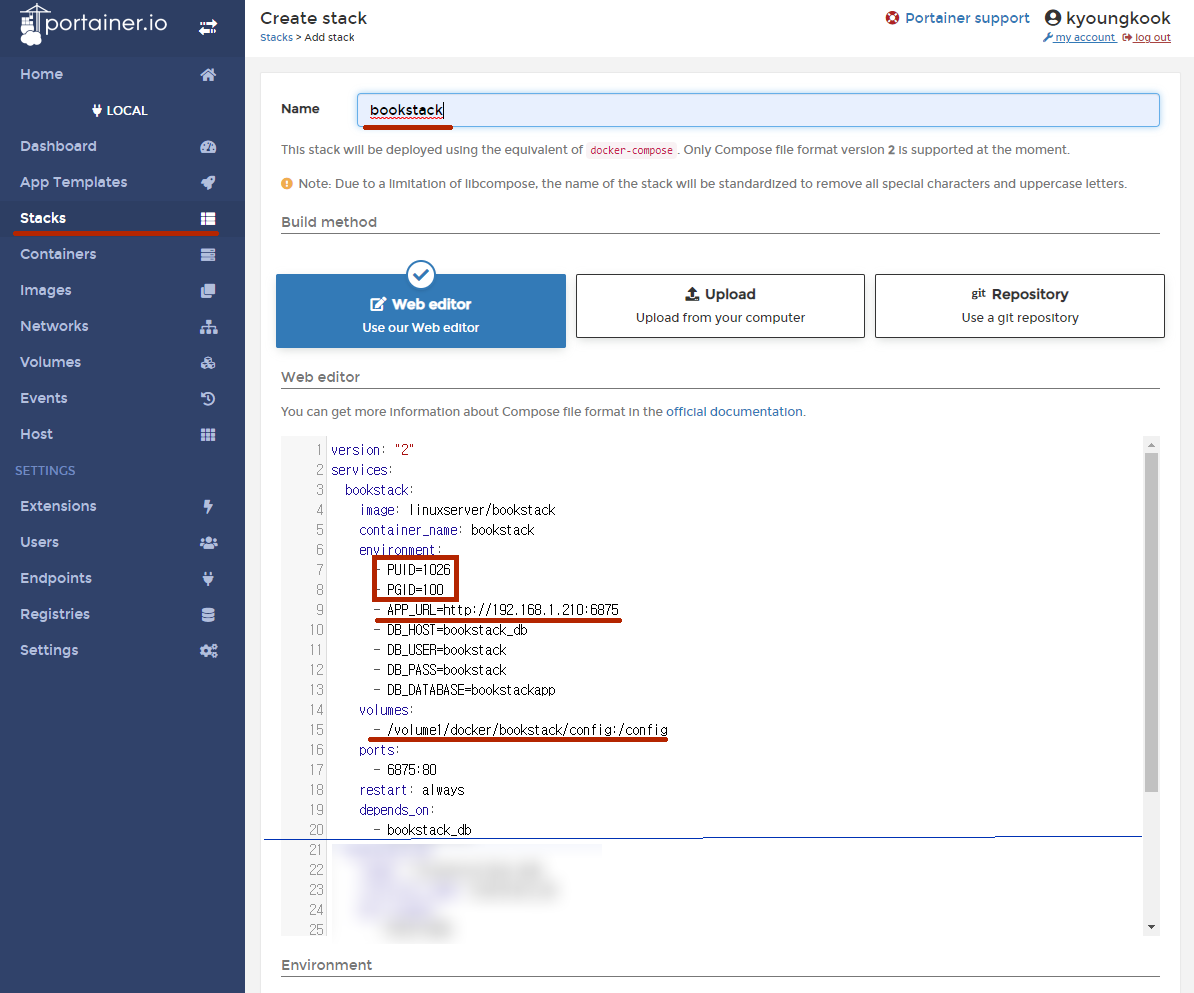Click the Users group icon

(x=208, y=542)
